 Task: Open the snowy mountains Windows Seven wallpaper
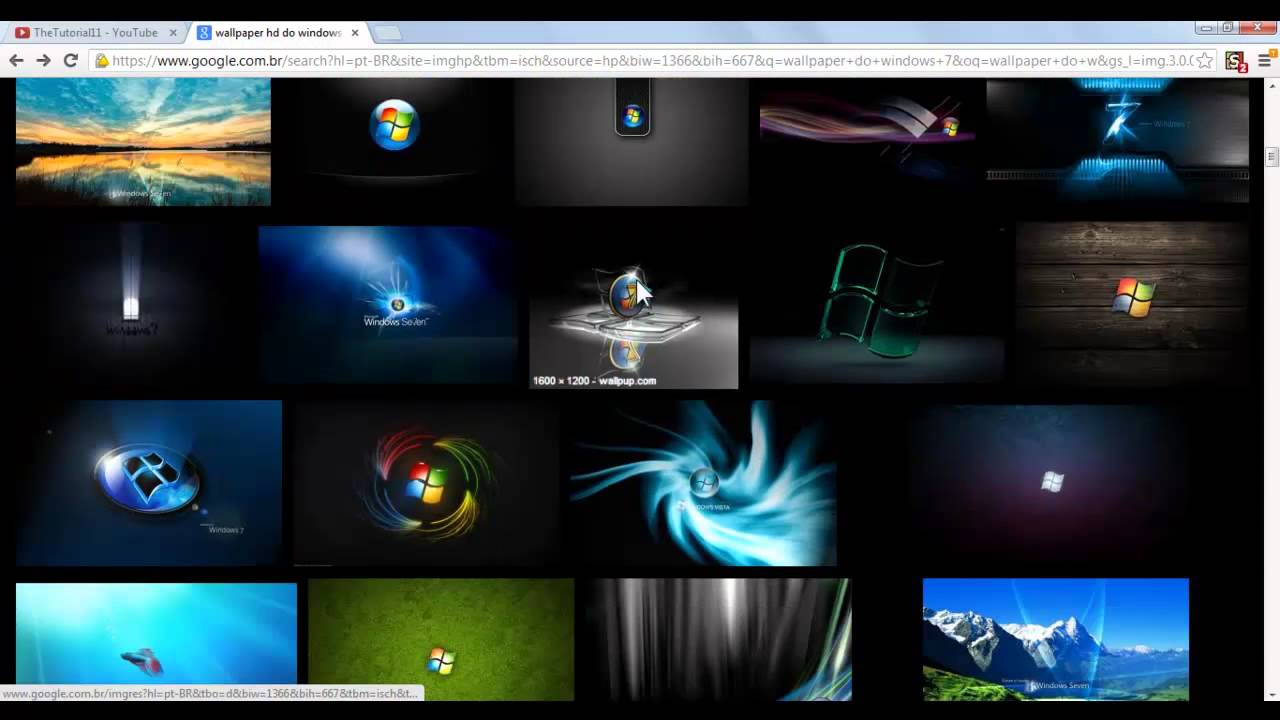1056,640
